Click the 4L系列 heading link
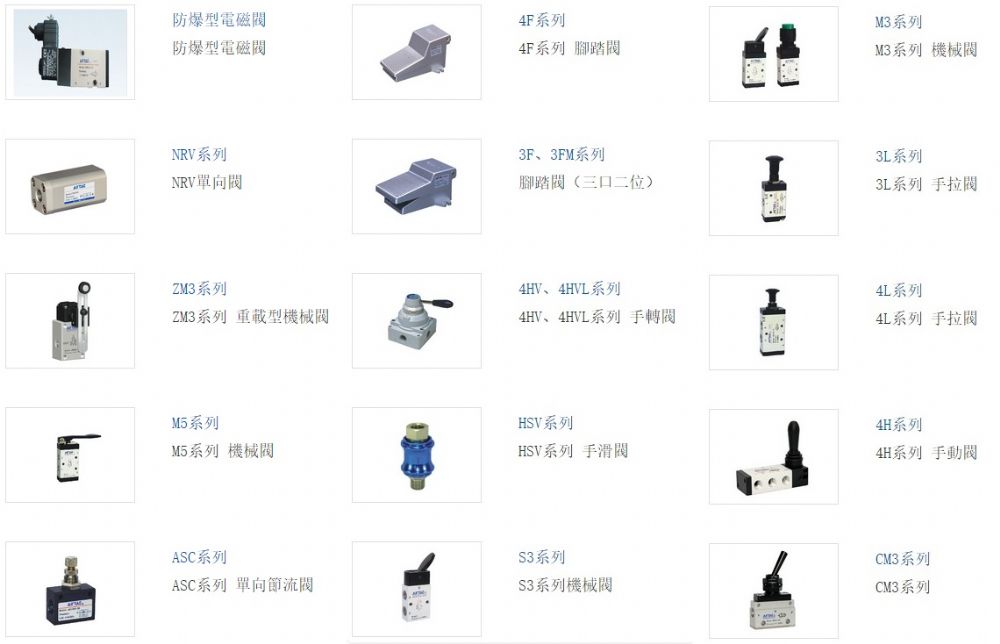This screenshot has width=1000, height=644. point(899,291)
